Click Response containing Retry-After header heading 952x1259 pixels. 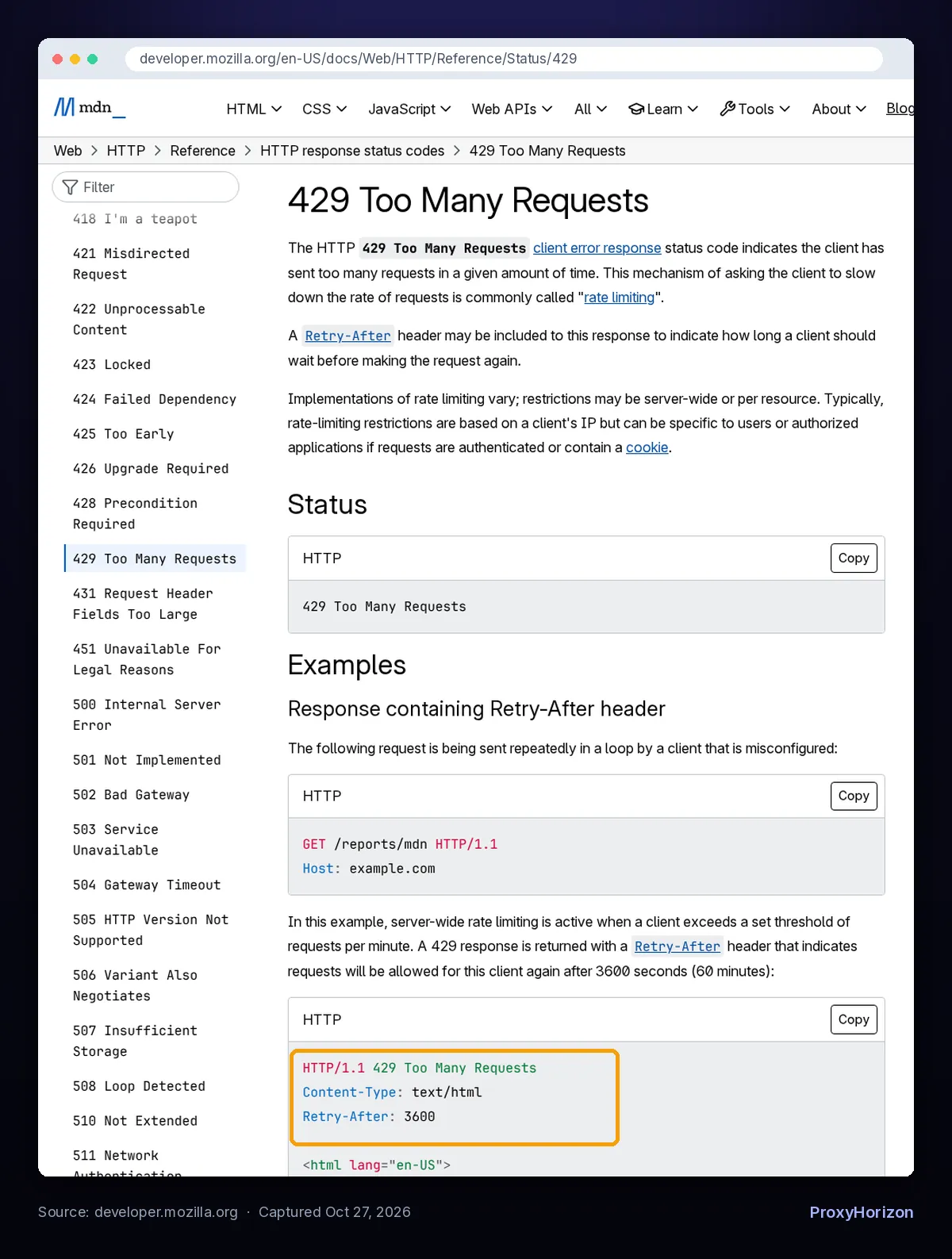pyautogui.click(x=476, y=708)
